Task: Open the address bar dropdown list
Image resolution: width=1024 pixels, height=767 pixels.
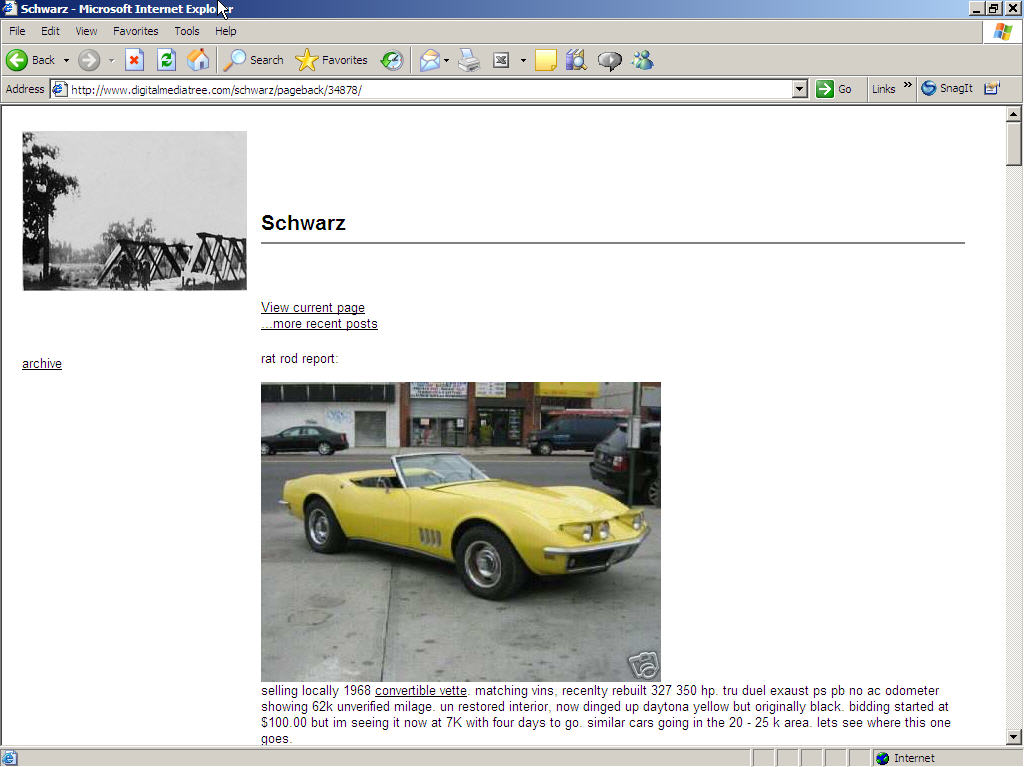Action: coord(799,89)
